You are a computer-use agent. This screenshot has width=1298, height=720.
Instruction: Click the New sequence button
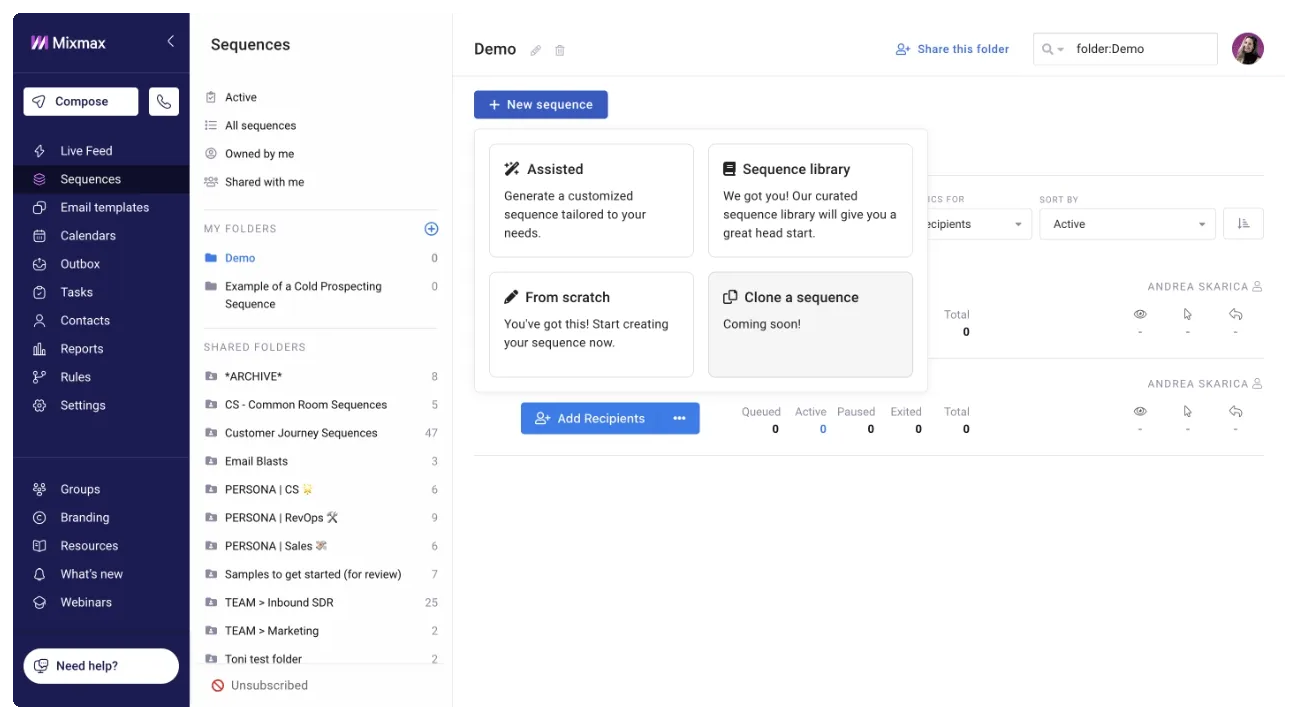(541, 105)
